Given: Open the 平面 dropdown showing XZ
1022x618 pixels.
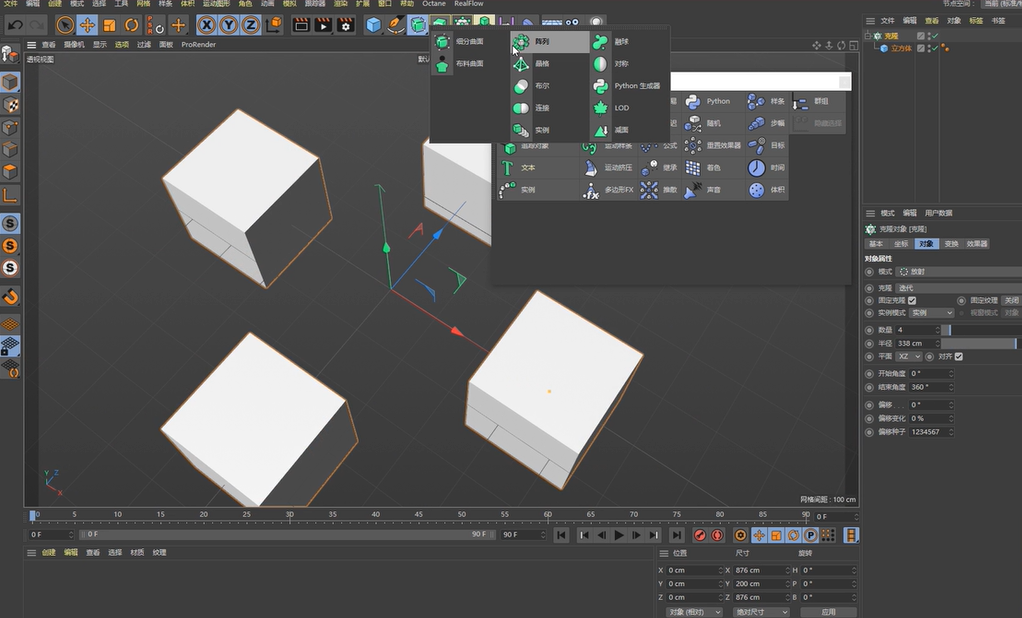Looking at the screenshot, I should tap(908, 356).
